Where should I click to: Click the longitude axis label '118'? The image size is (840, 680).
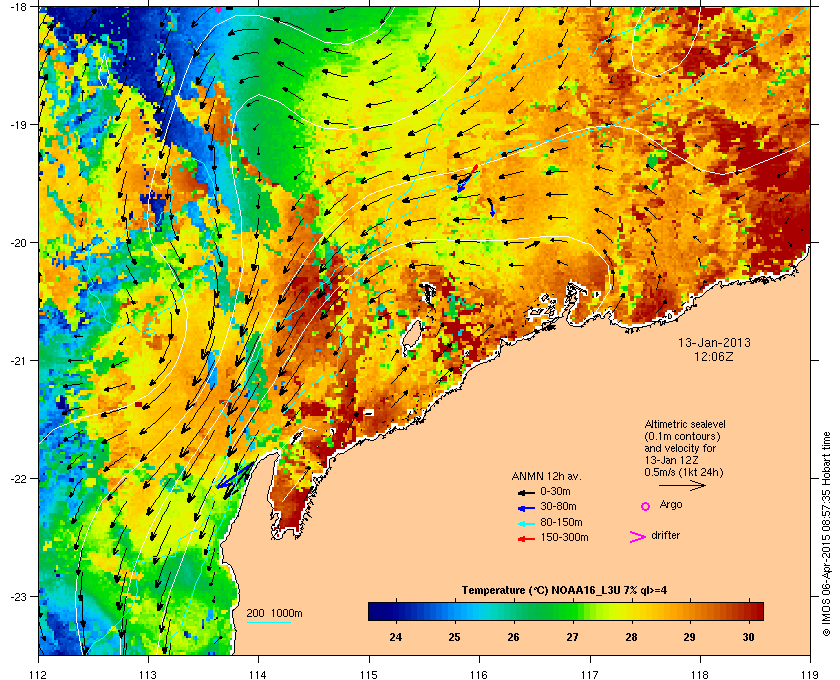click(700, 675)
